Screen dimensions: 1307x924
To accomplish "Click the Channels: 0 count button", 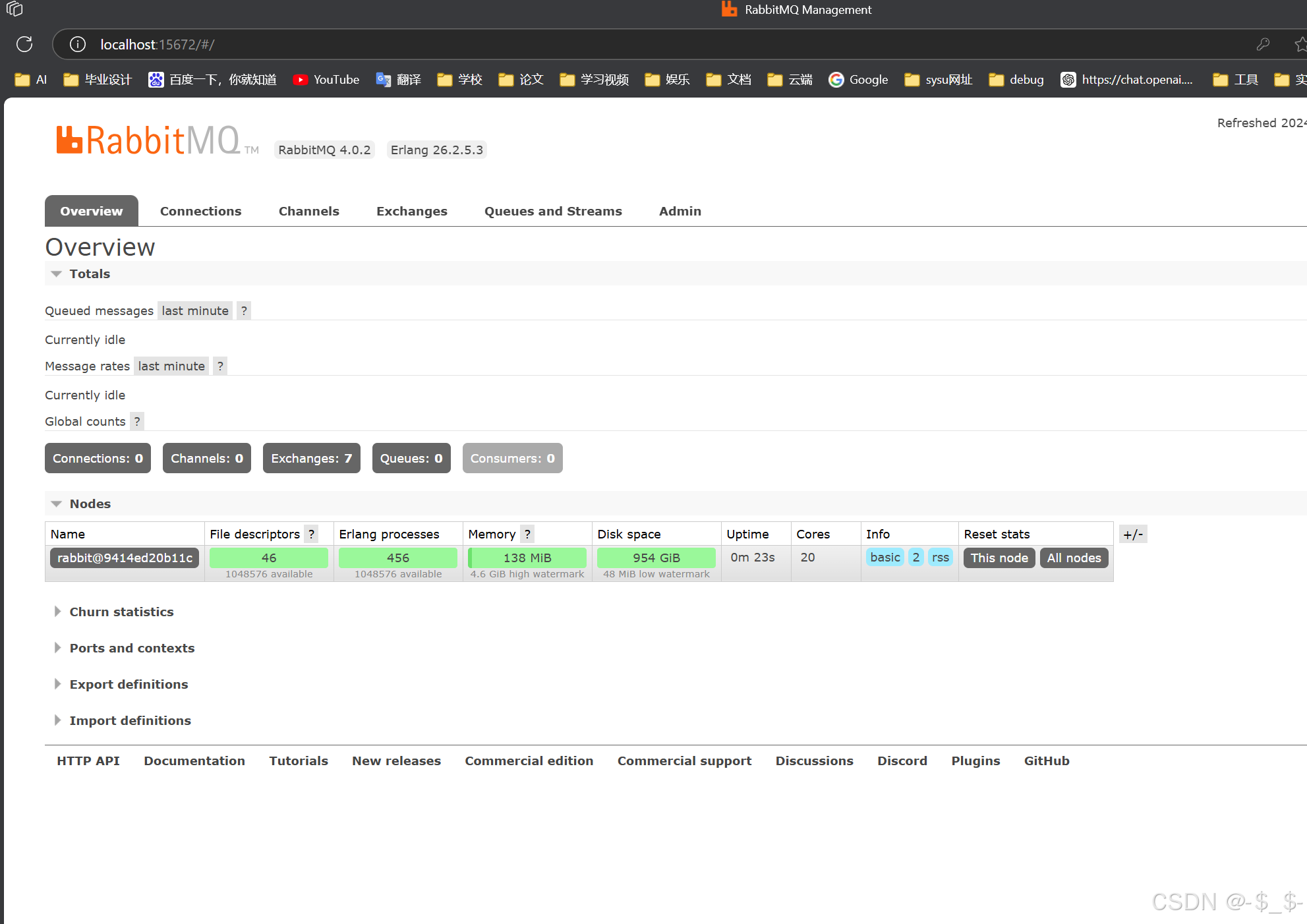I will click(x=207, y=458).
